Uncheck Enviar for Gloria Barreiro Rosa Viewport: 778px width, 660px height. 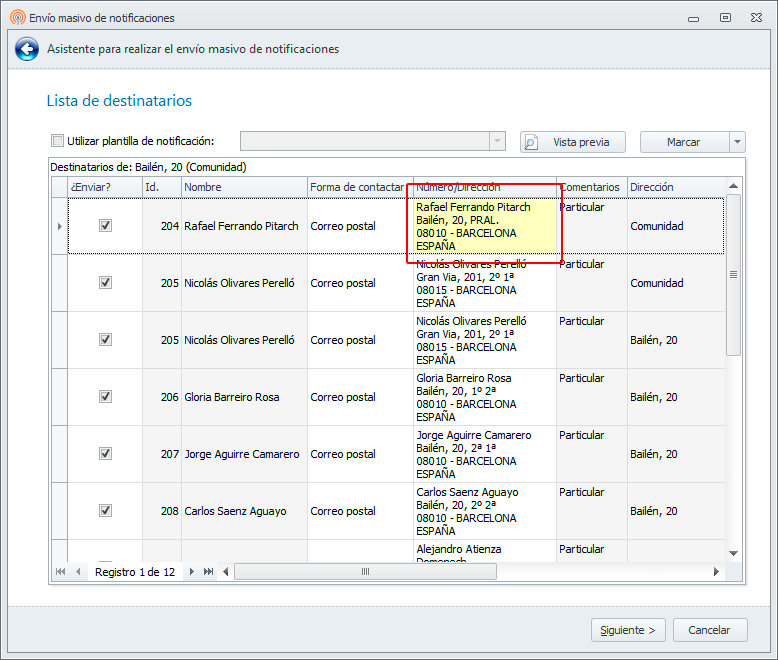pos(105,397)
